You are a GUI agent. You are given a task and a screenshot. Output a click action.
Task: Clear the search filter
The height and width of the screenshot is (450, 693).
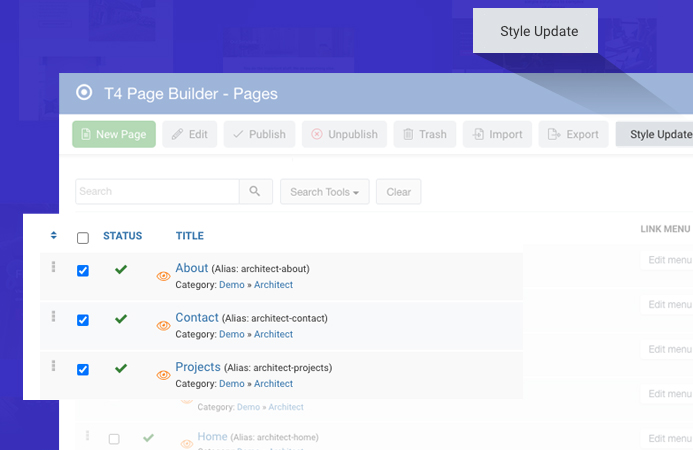point(398,192)
